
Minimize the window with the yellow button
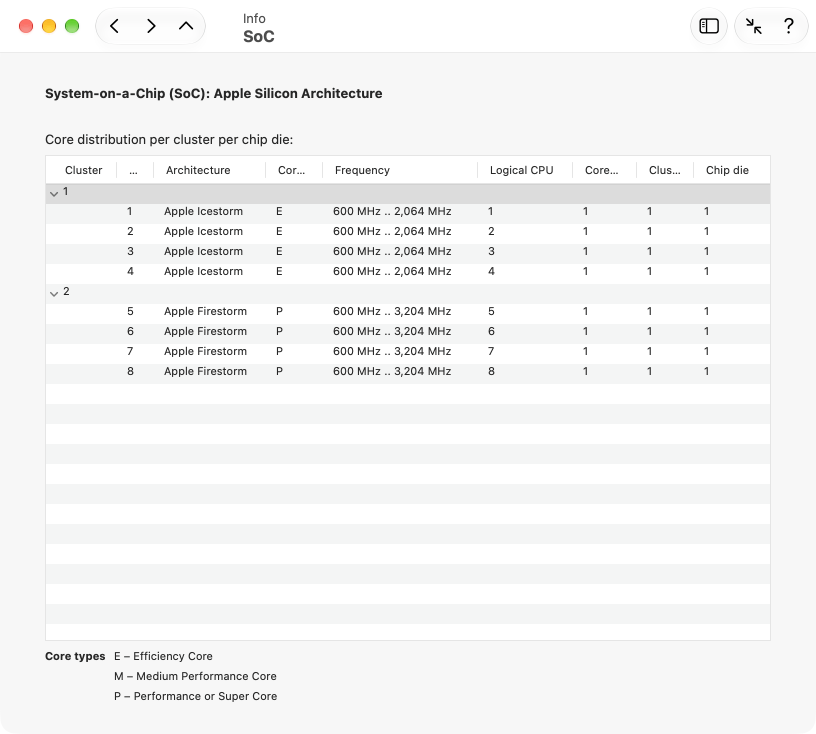(49, 26)
